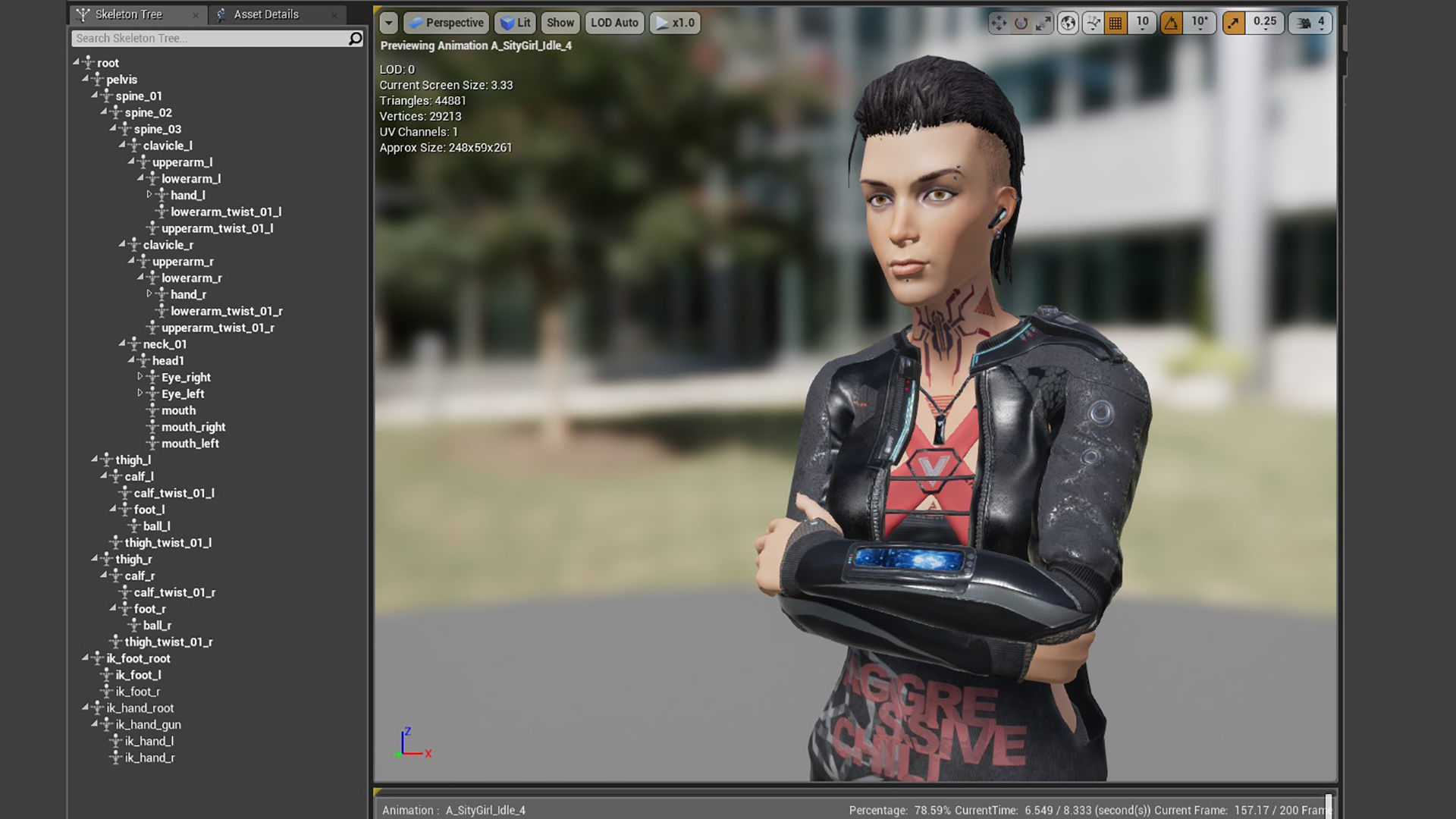The image size is (1456, 819).
Task: Click the animation name A_SityGirl_Idle_4 in status bar
Action: point(485,810)
